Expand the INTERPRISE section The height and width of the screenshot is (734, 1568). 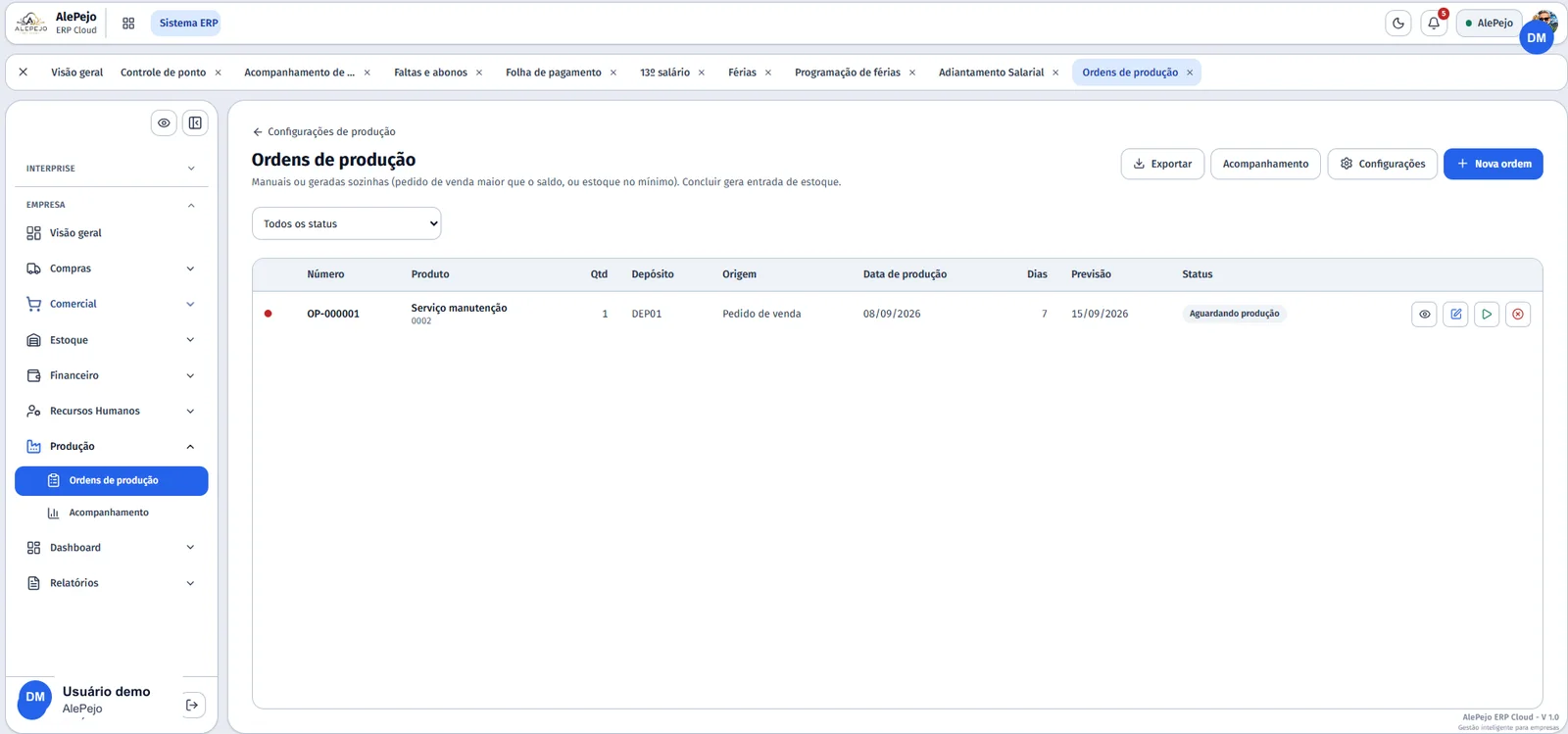coord(112,169)
